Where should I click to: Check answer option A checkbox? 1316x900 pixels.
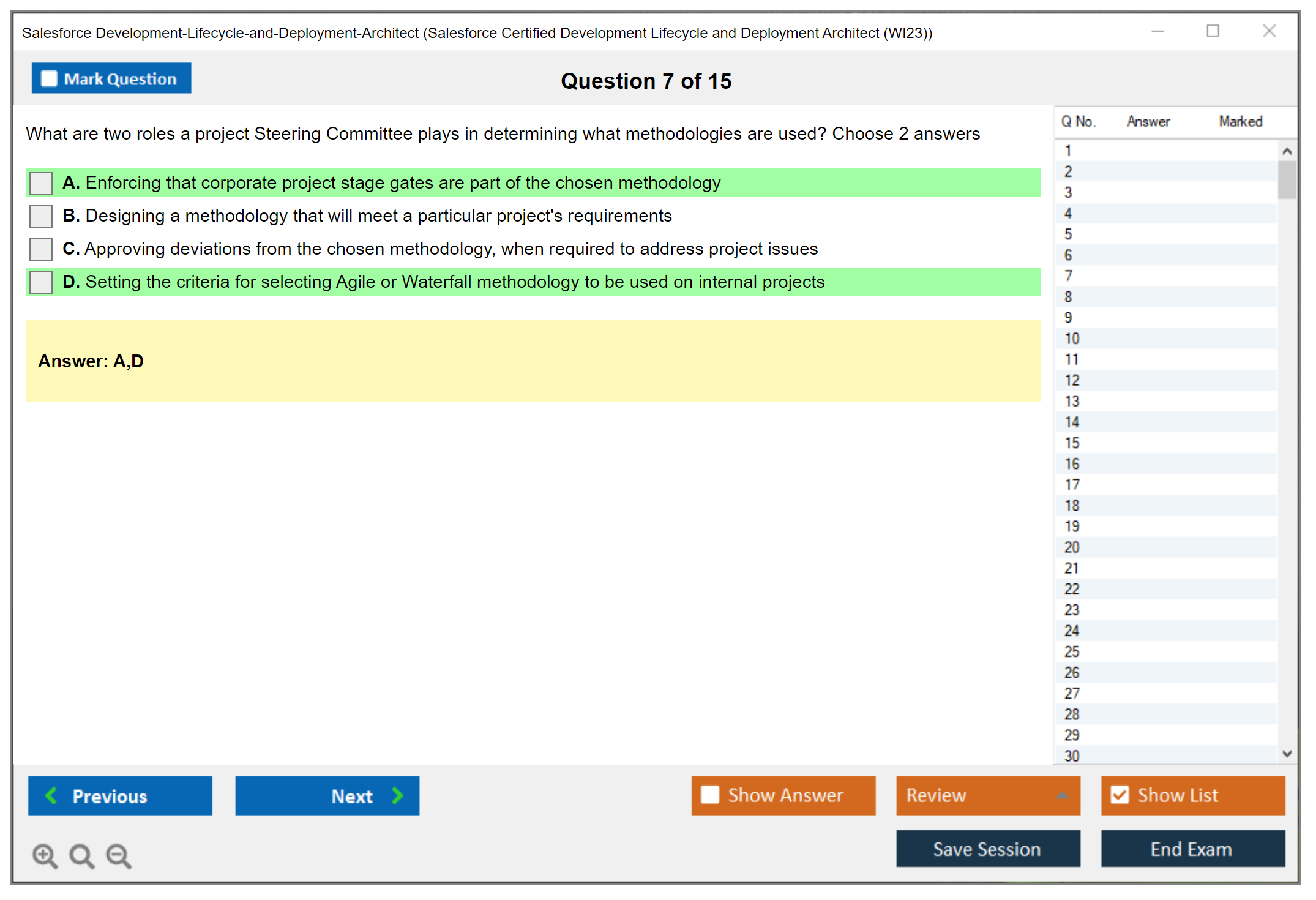pyautogui.click(x=41, y=183)
